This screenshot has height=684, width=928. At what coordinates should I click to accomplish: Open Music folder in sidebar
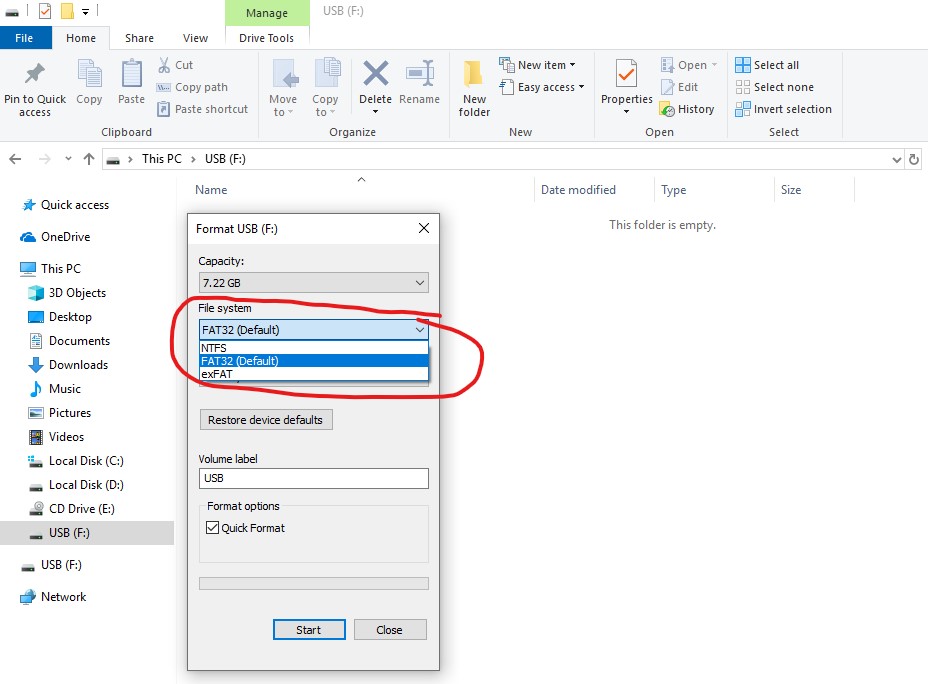54,389
